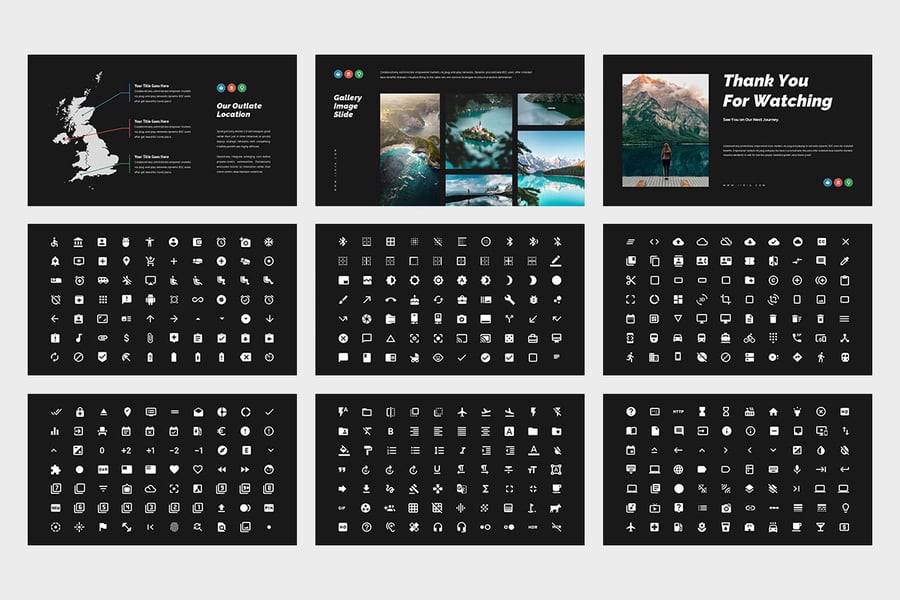Screen dimensions: 900x600
Task: Select the puzzle piece extension icon
Action: (x=54, y=469)
